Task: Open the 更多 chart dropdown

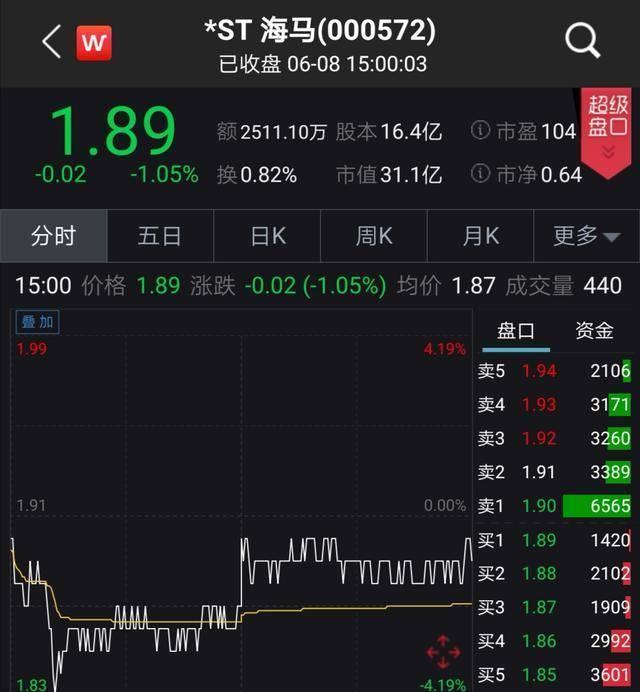Action: [587, 236]
